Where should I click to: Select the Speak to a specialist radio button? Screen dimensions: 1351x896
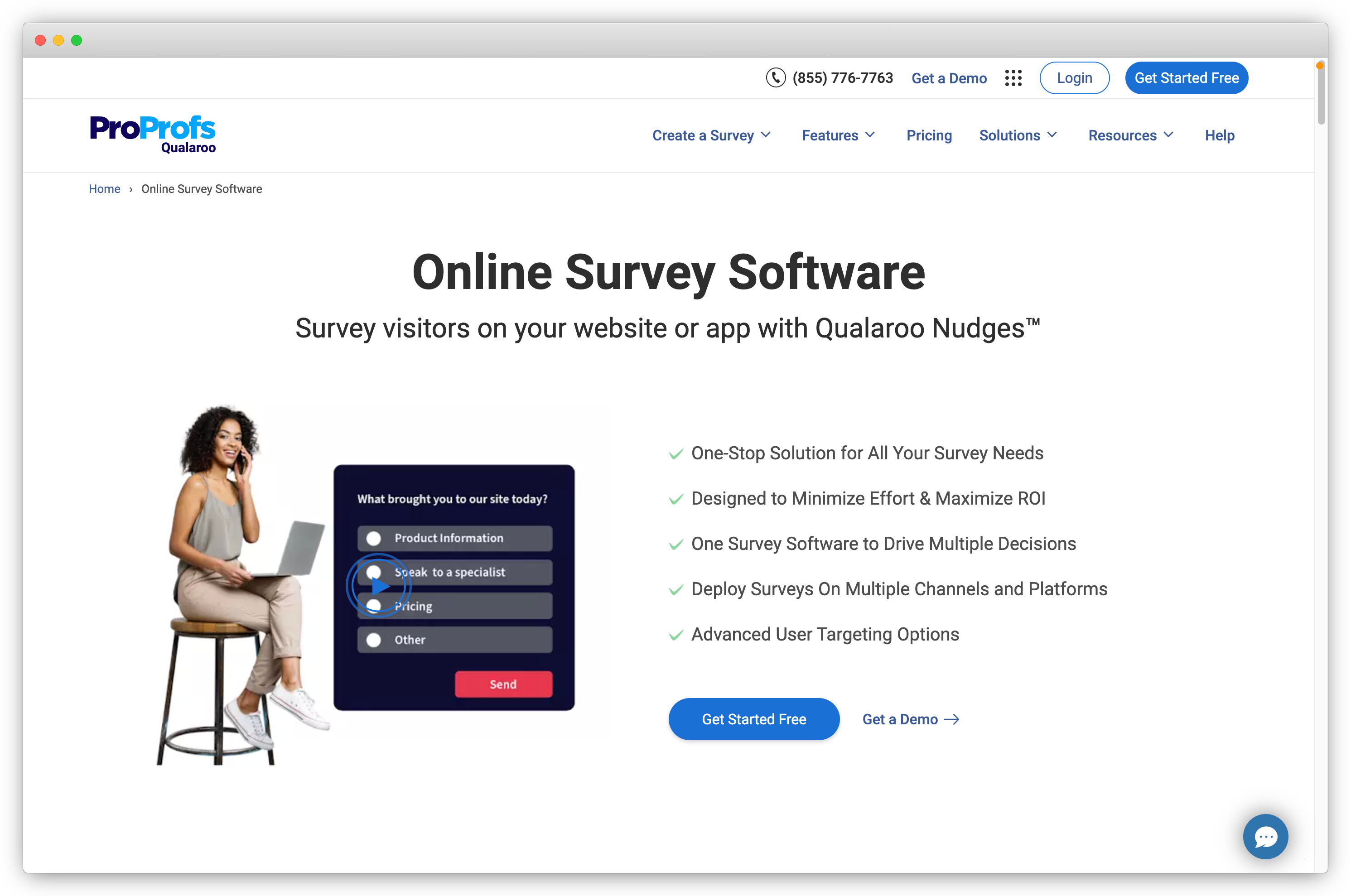[x=375, y=571]
